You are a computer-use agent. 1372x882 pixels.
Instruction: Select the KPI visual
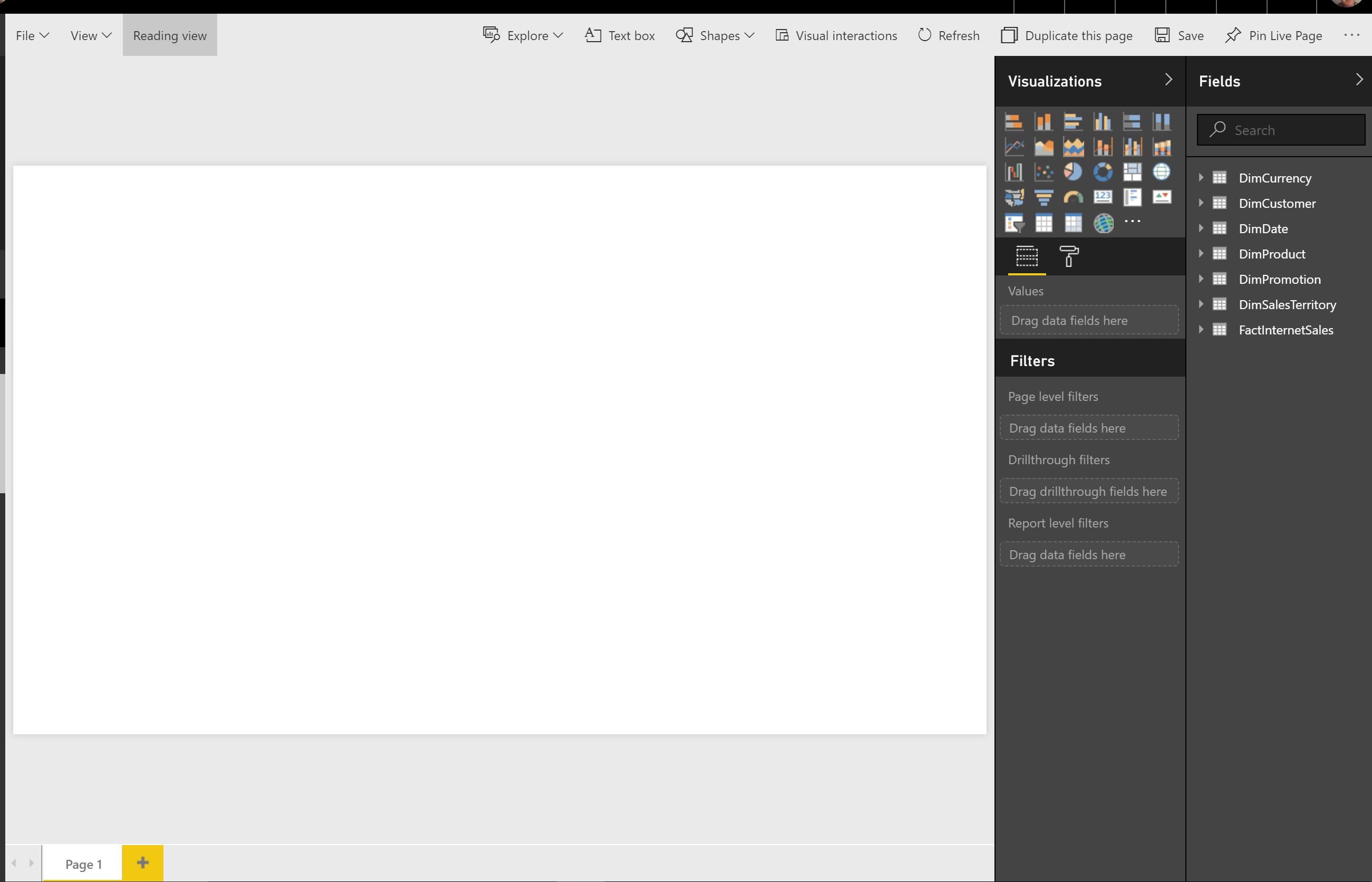(1162, 198)
